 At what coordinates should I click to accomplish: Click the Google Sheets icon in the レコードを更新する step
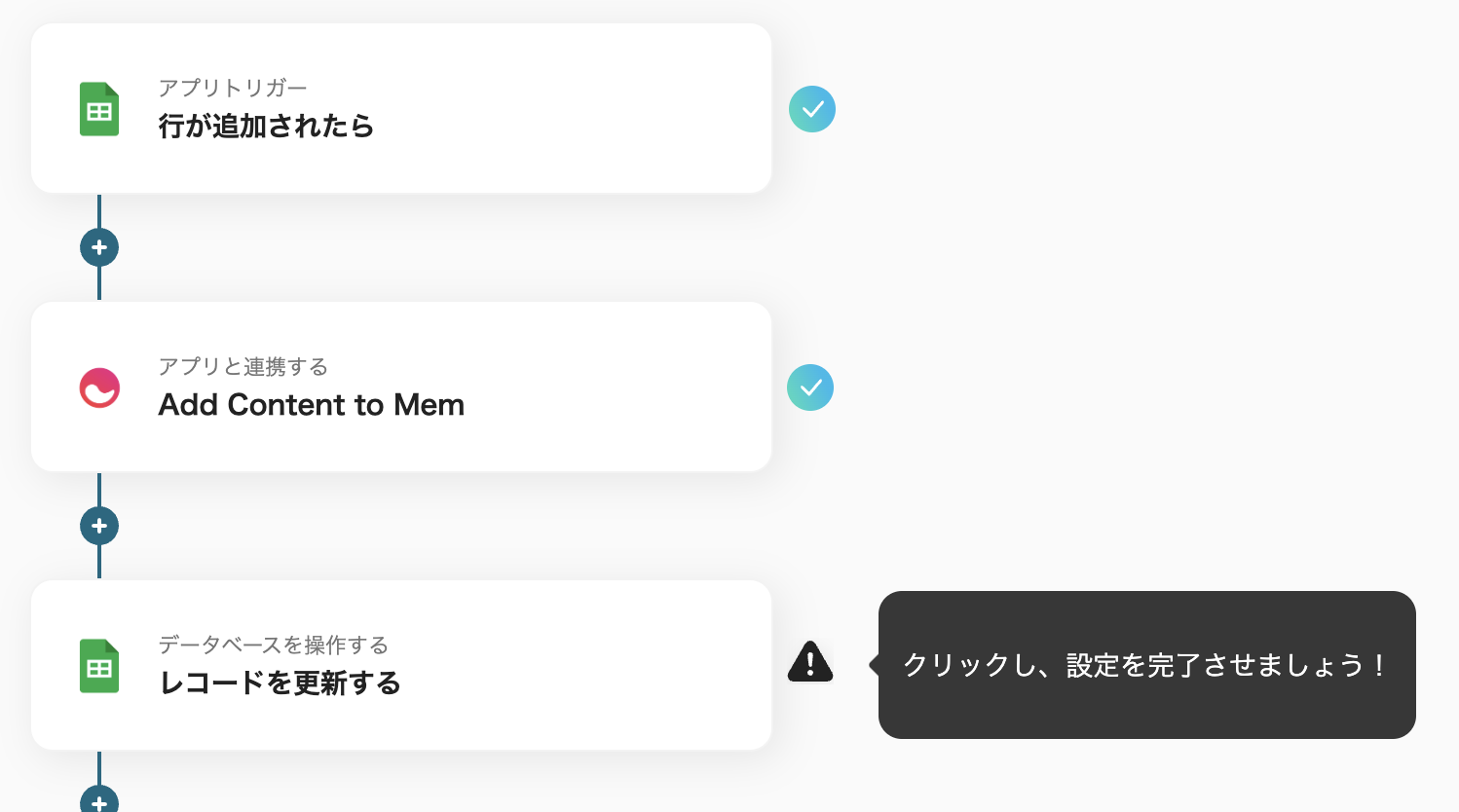point(99,666)
